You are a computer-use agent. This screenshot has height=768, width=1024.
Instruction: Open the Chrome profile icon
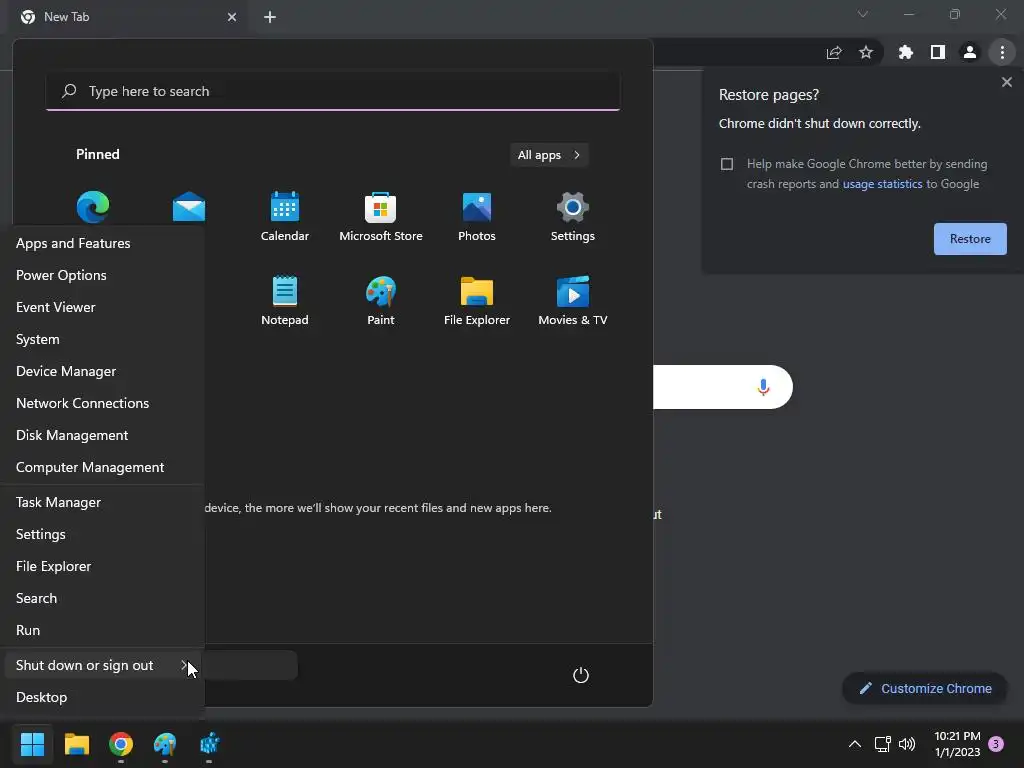[x=970, y=52]
